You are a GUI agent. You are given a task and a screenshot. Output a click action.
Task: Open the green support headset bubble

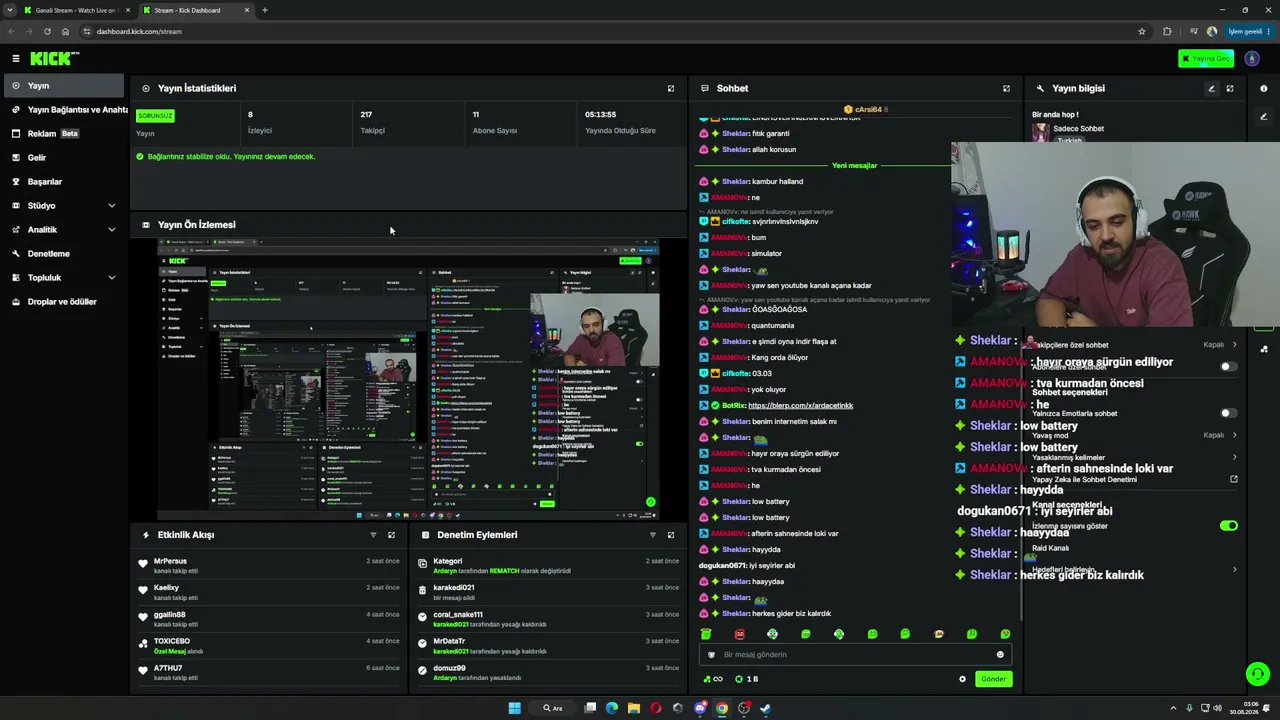click(x=1258, y=674)
